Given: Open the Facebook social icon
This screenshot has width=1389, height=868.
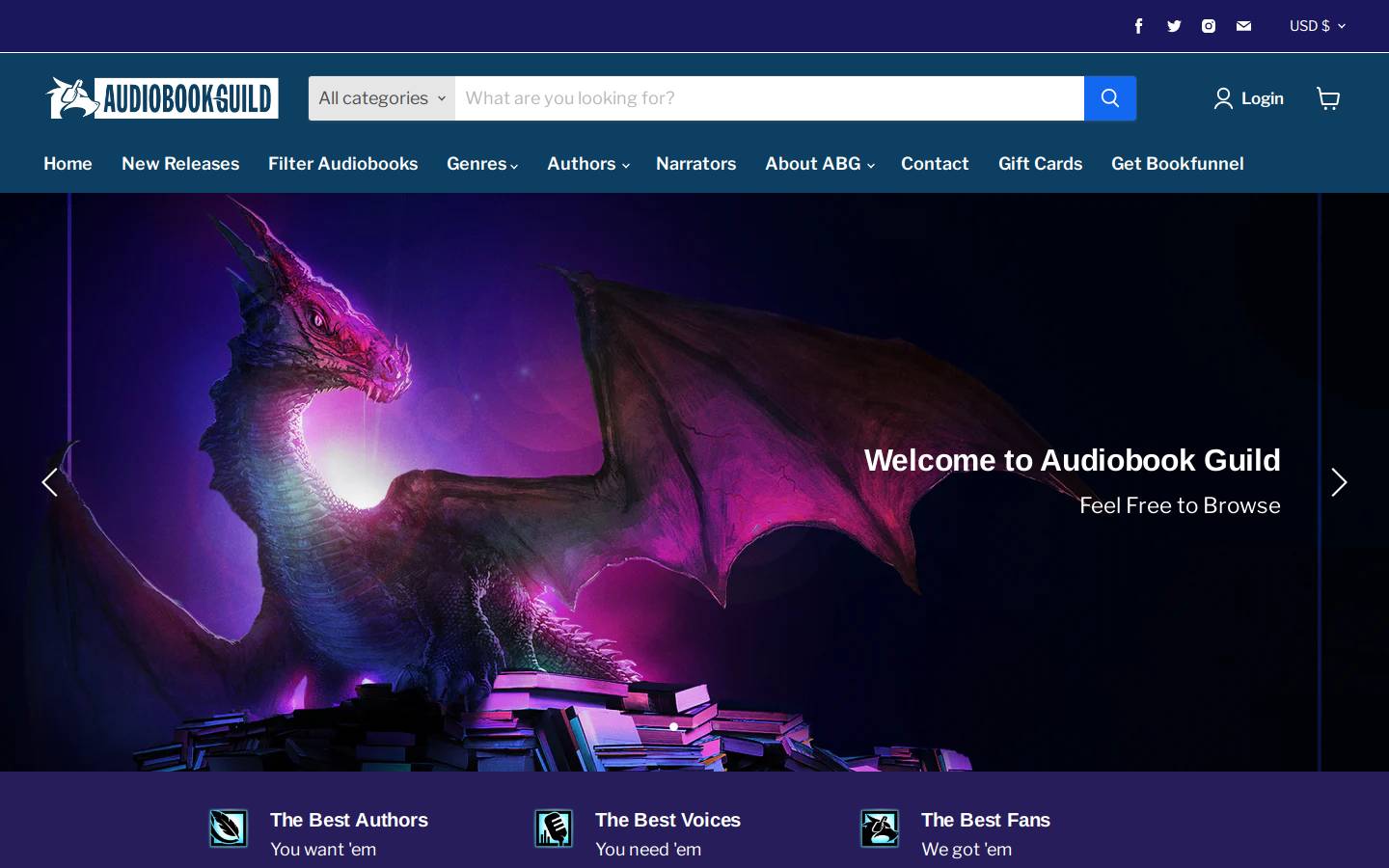Looking at the screenshot, I should pyautogui.click(x=1138, y=26).
